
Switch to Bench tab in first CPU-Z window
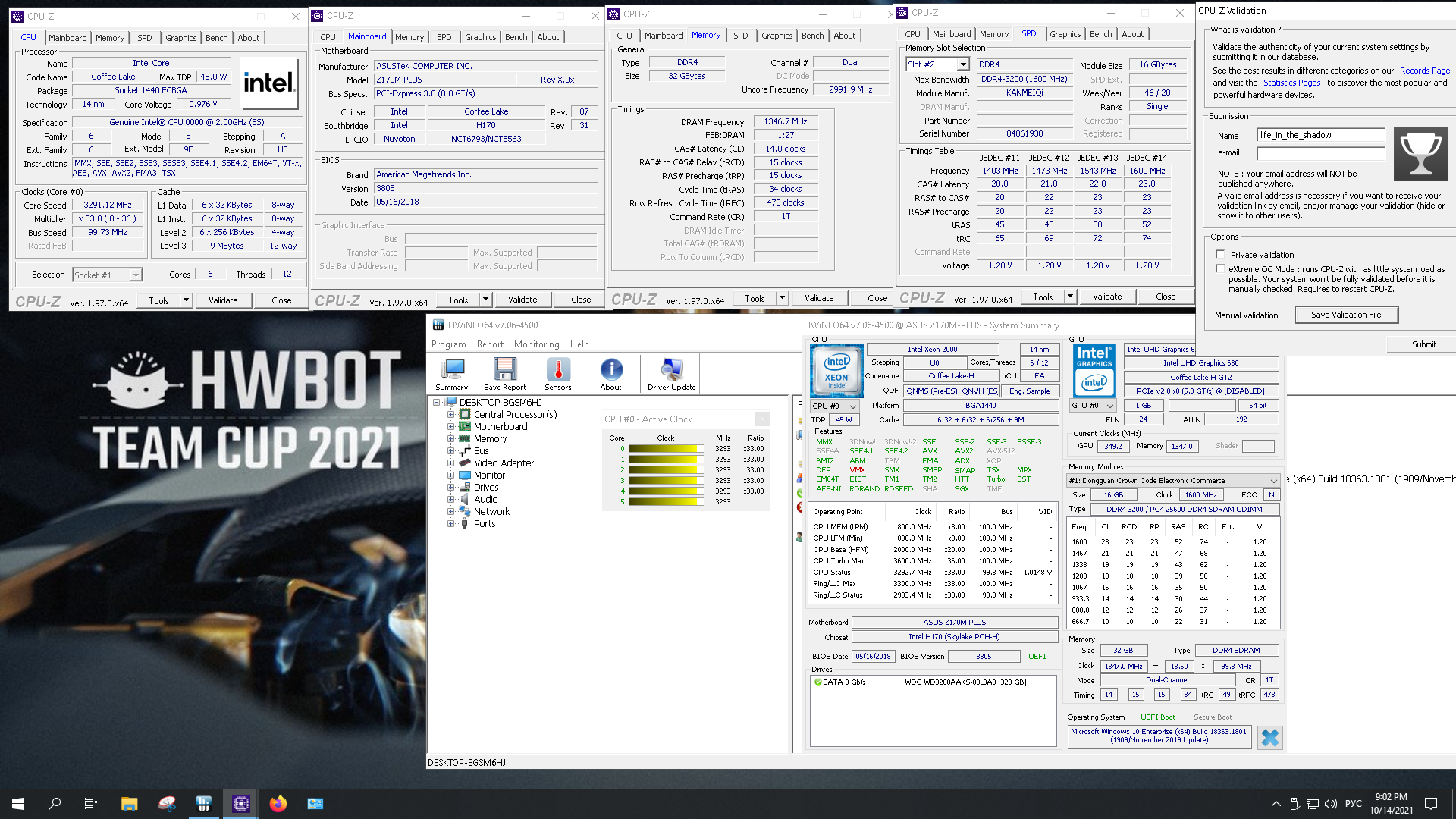216,38
